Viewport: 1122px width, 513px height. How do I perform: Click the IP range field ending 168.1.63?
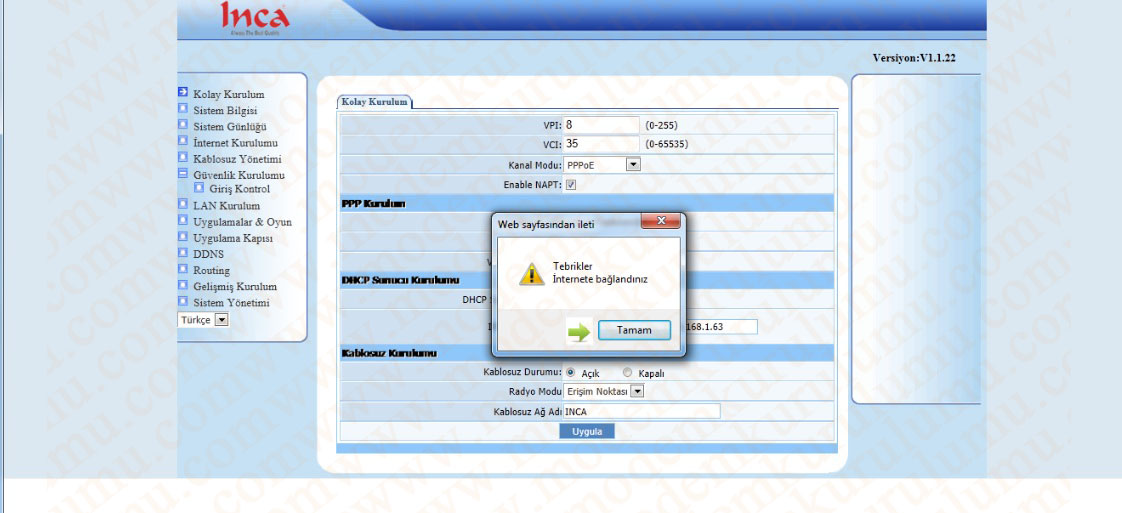point(721,327)
